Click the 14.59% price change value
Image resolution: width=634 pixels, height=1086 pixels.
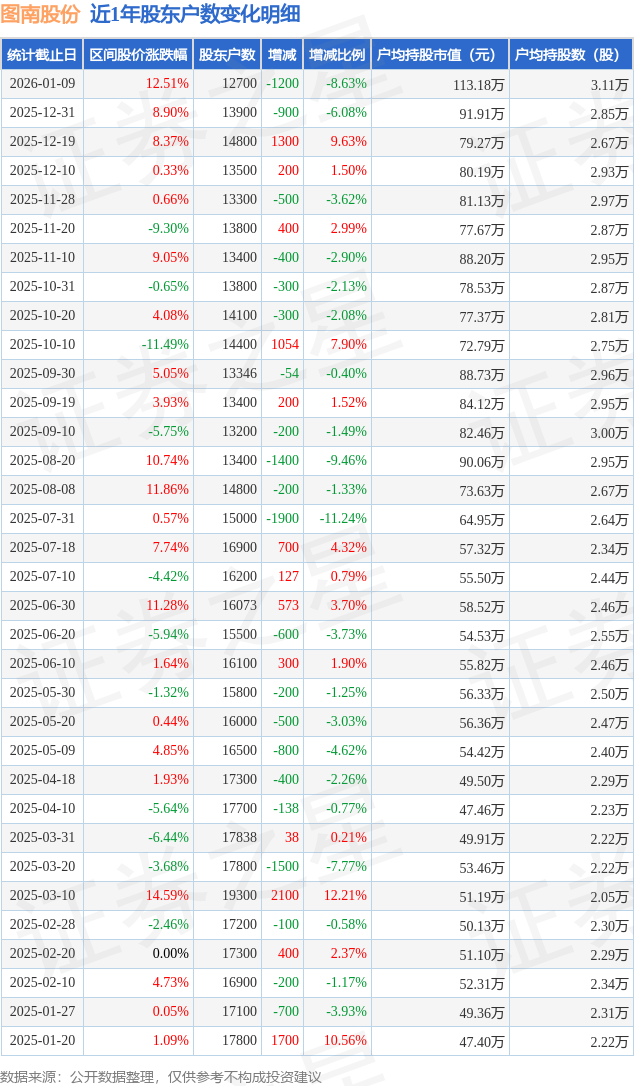coord(167,896)
